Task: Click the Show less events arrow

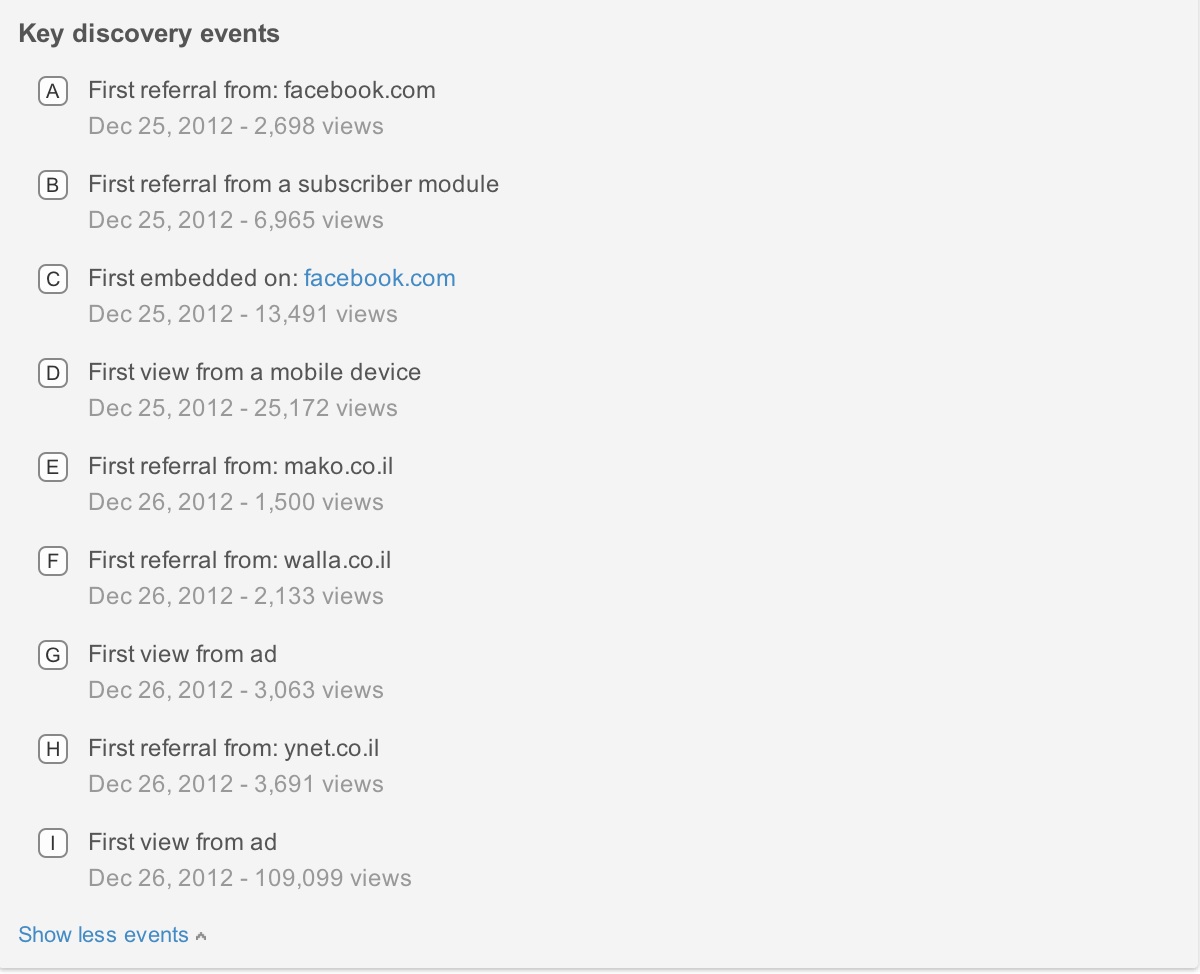Action: point(201,937)
